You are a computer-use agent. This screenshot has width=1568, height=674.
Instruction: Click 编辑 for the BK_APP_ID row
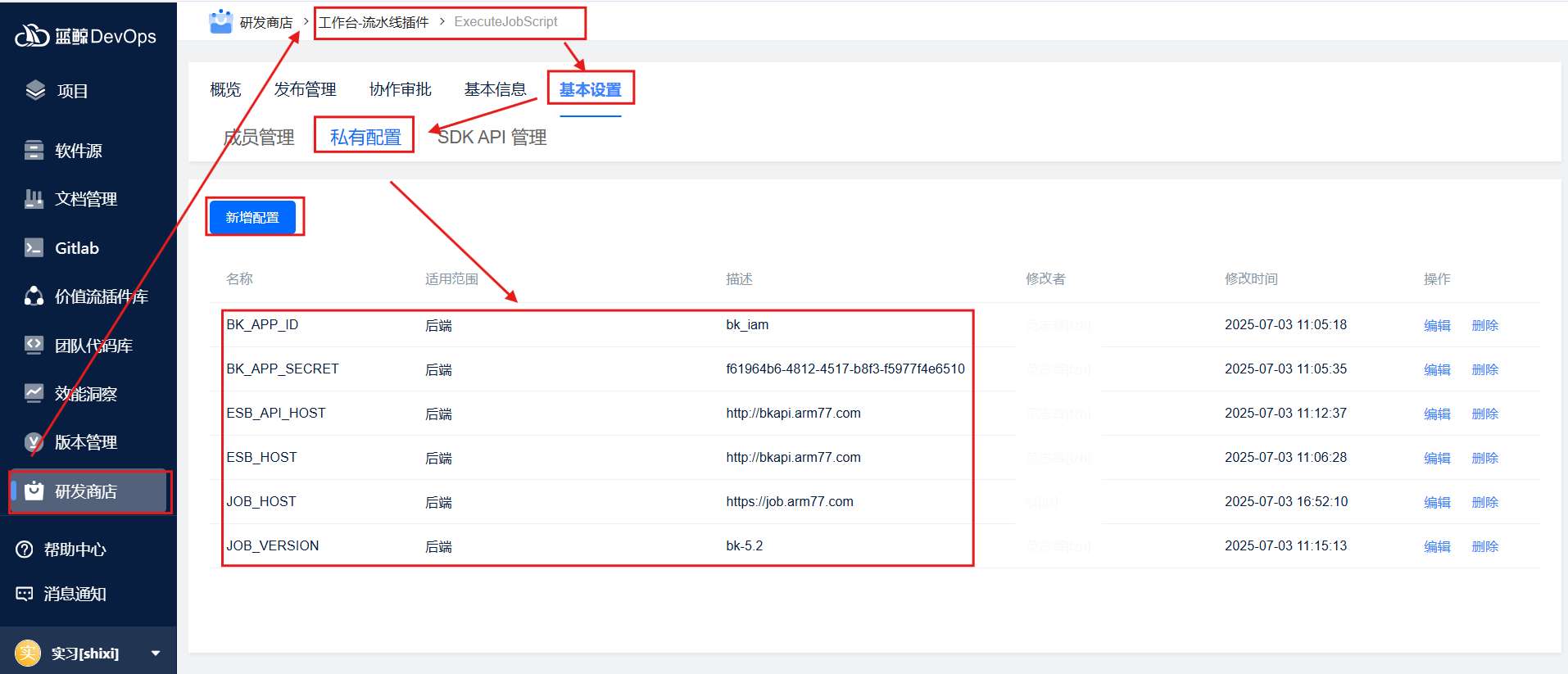coord(1437,325)
